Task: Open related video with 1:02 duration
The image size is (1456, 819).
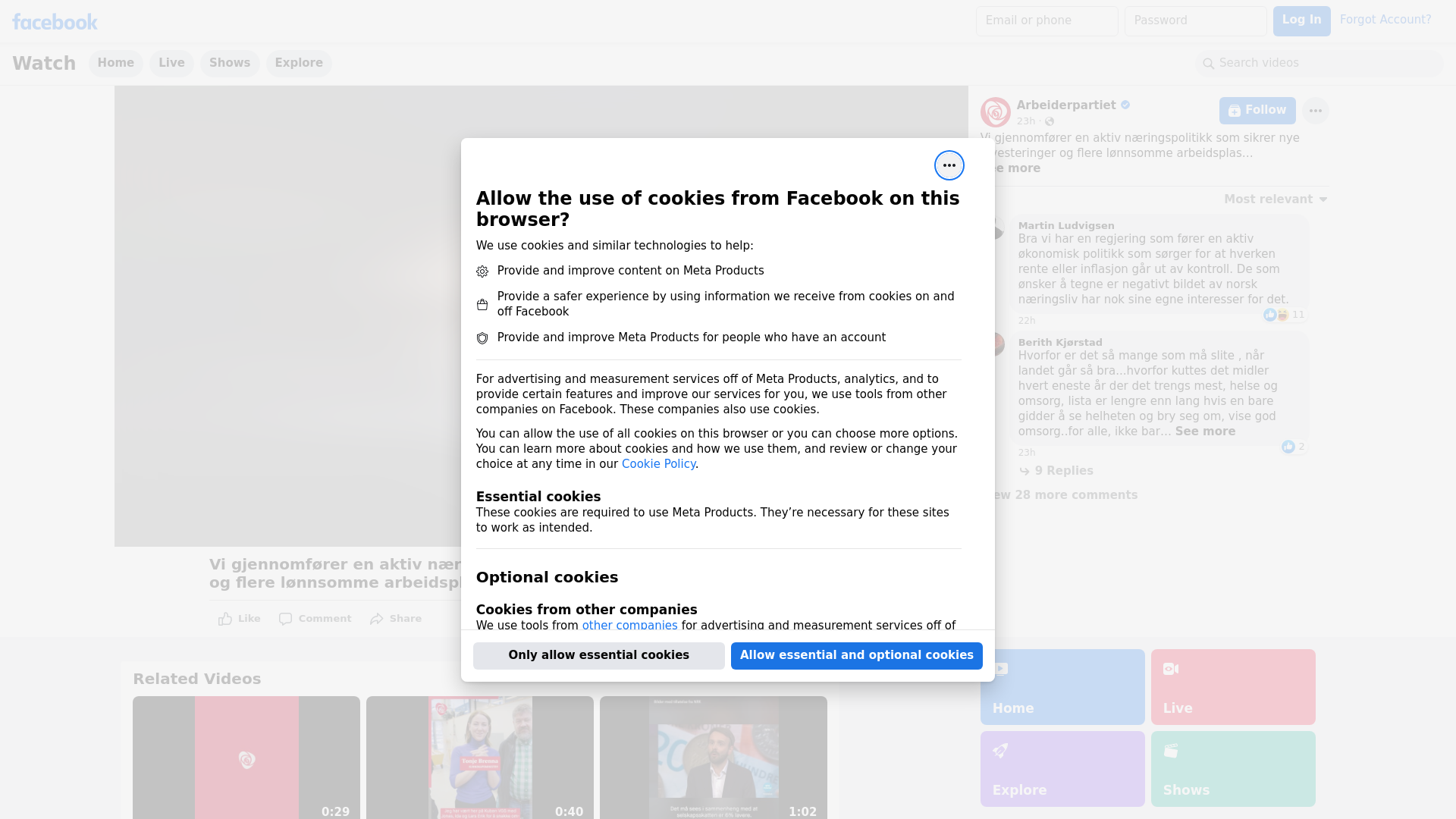Action: (x=713, y=758)
